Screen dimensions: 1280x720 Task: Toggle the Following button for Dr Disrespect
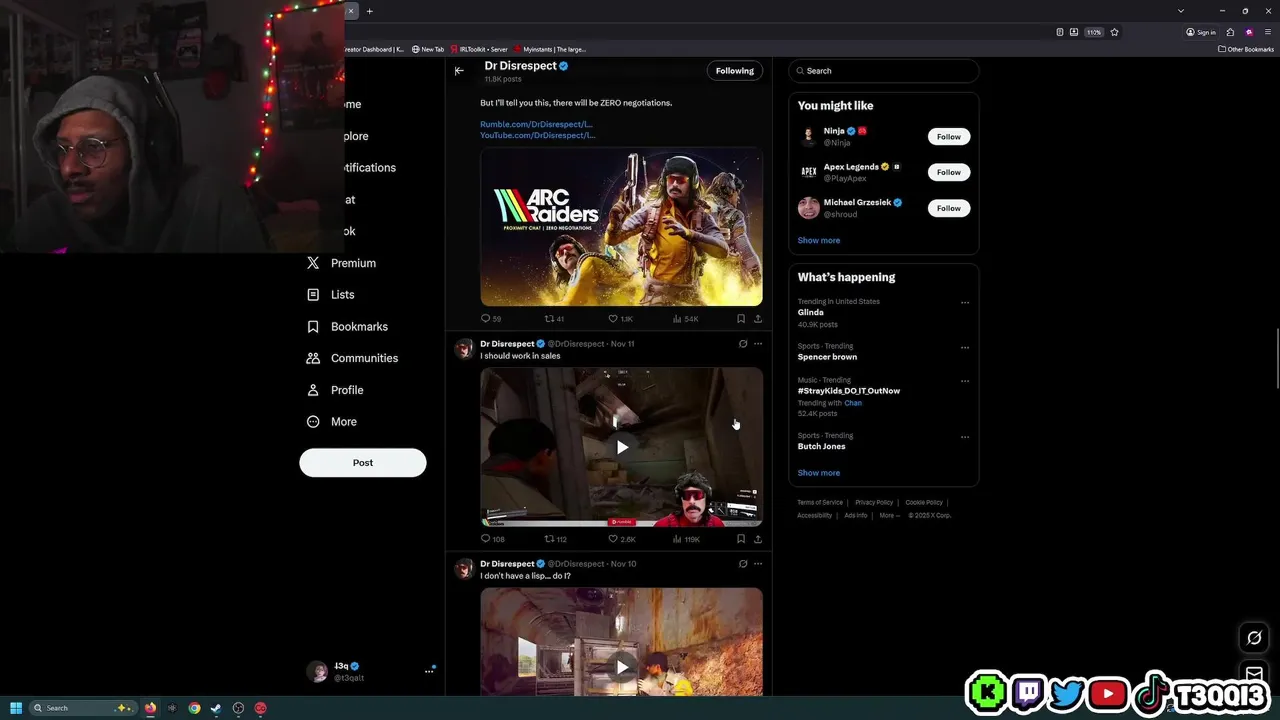734,71
